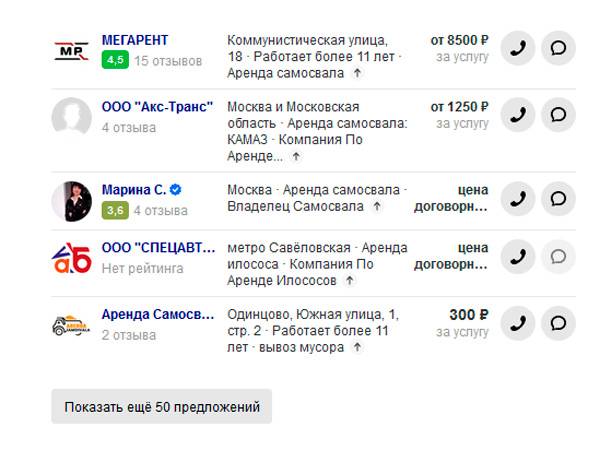Open chat with Аренда Самосв...
This screenshot has width=600, height=450.
click(x=559, y=323)
